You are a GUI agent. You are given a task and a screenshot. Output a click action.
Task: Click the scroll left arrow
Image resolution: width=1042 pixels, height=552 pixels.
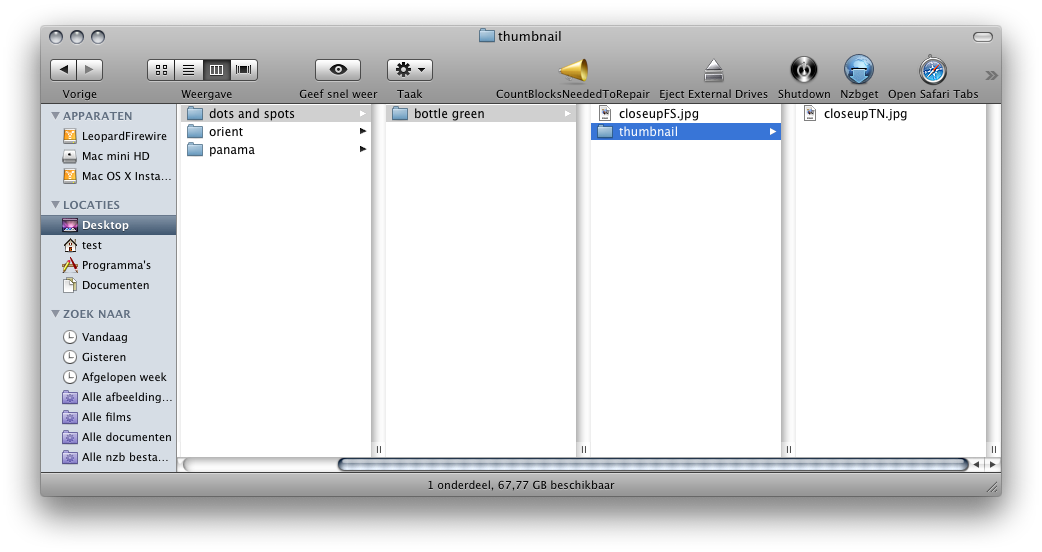click(x=976, y=464)
